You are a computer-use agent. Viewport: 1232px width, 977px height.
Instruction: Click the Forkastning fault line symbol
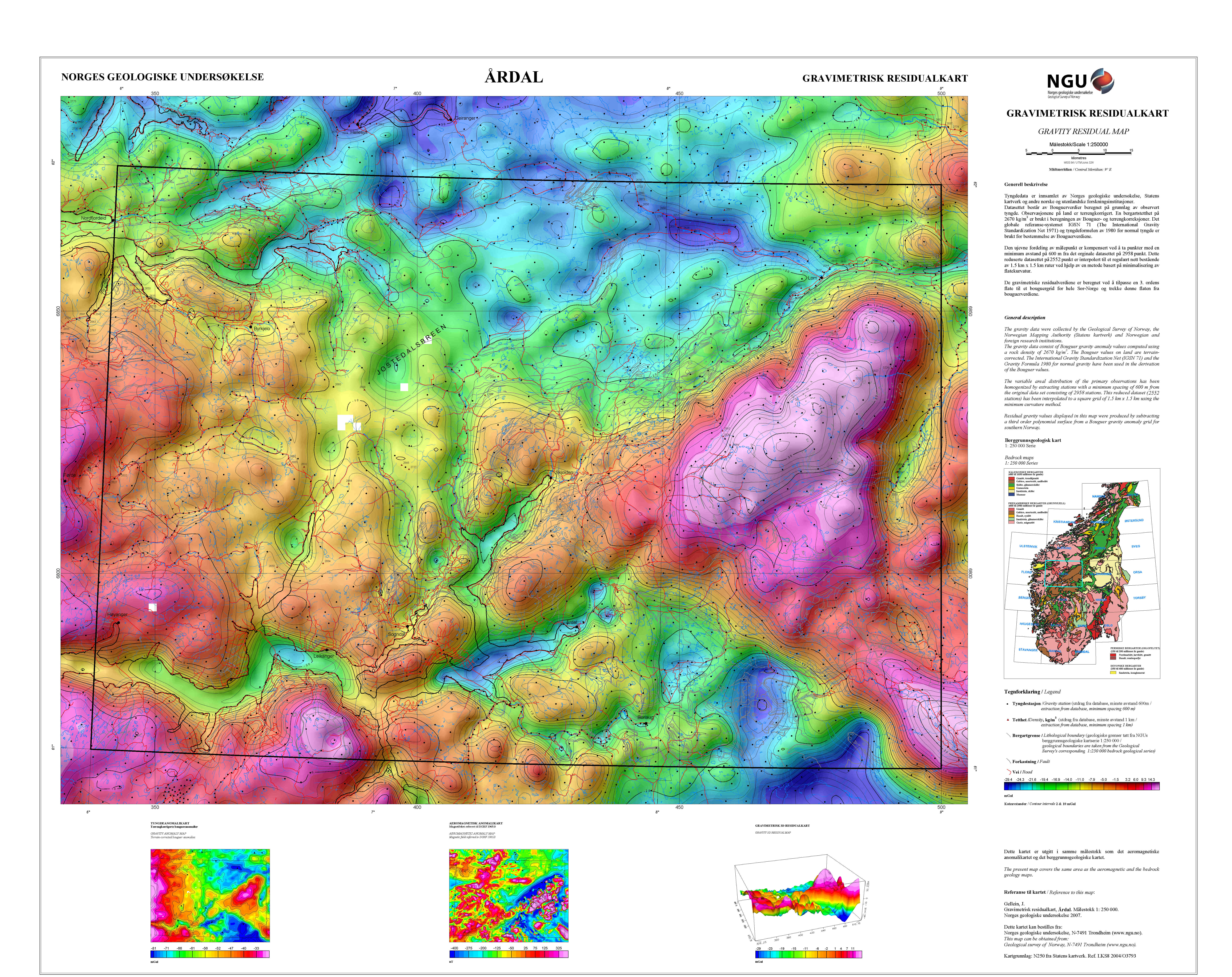1009,761
